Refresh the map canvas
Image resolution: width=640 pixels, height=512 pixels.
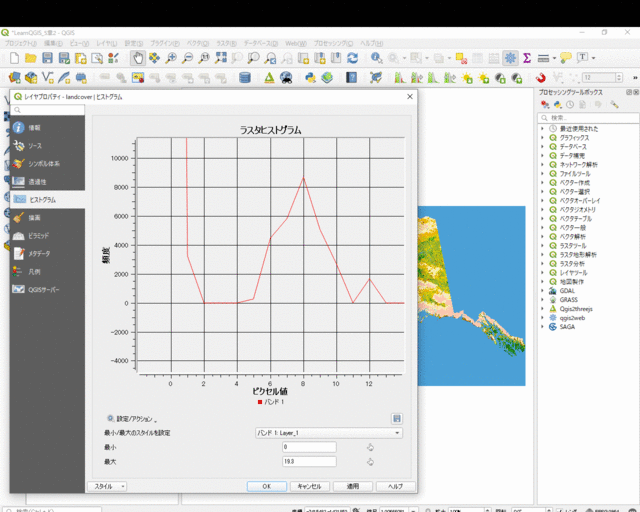click(x=353, y=58)
